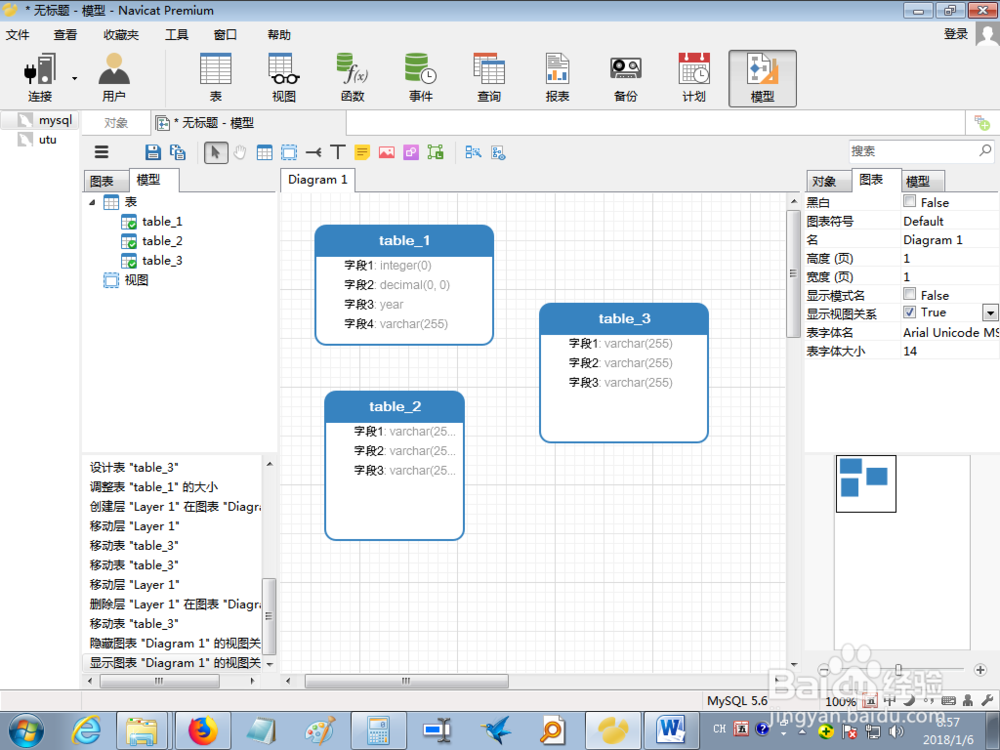This screenshot has width=1000, height=750.
Task: Click the Model (模型) toolbar button
Action: coord(762,78)
